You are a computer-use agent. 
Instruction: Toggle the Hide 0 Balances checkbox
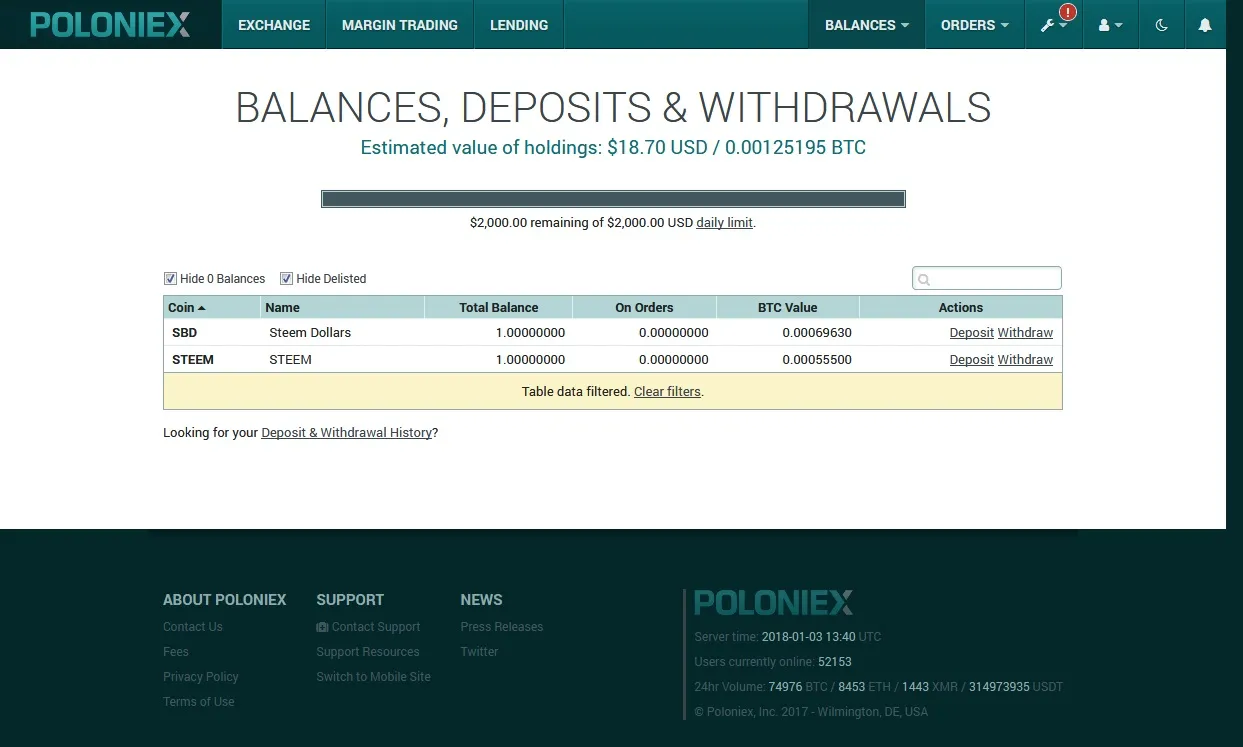(x=170, y=278)
